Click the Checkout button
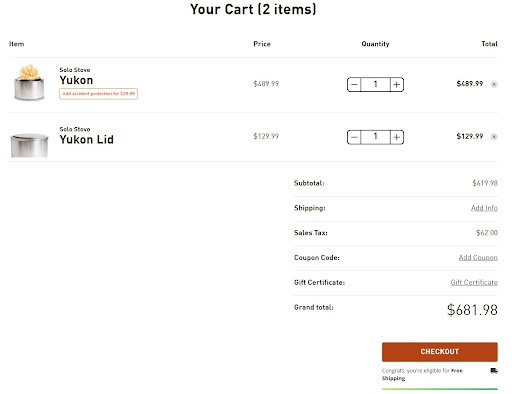 click(x=440, y=352)
